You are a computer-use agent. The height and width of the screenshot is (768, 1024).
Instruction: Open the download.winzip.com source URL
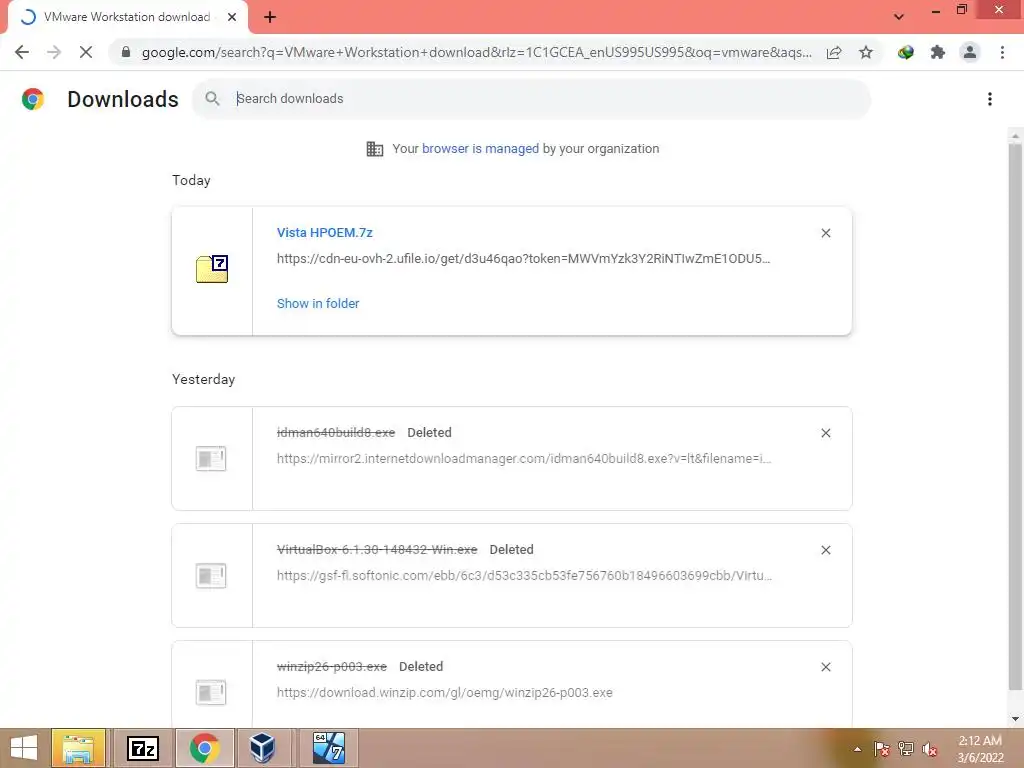[445, 692]
